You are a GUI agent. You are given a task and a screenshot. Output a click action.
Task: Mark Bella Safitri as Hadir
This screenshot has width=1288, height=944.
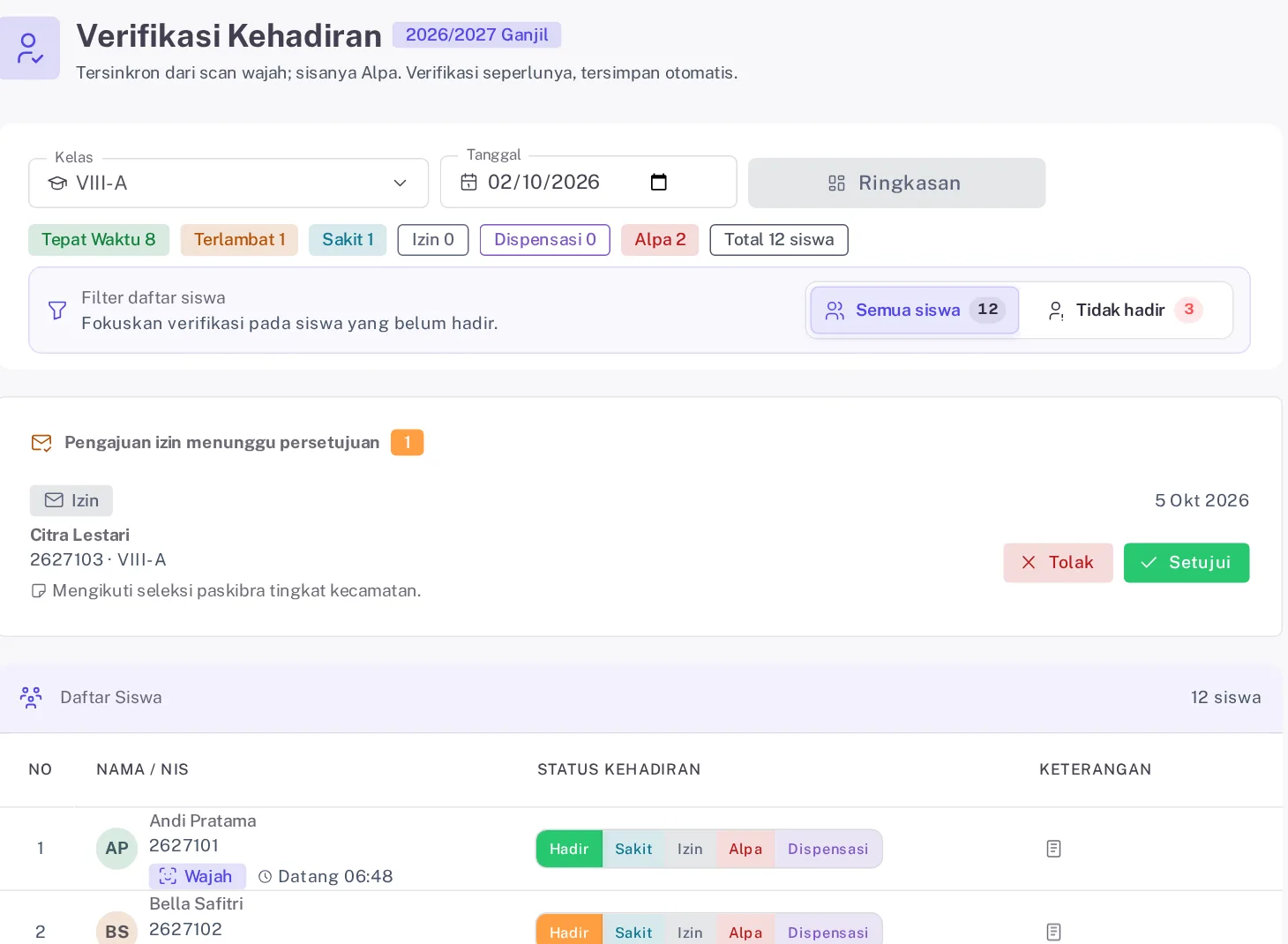pyautogui.click(x=569, y=931)
